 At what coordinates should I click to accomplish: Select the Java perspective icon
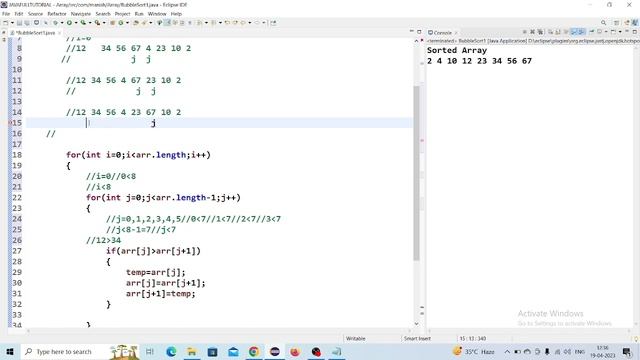[636, 23]
